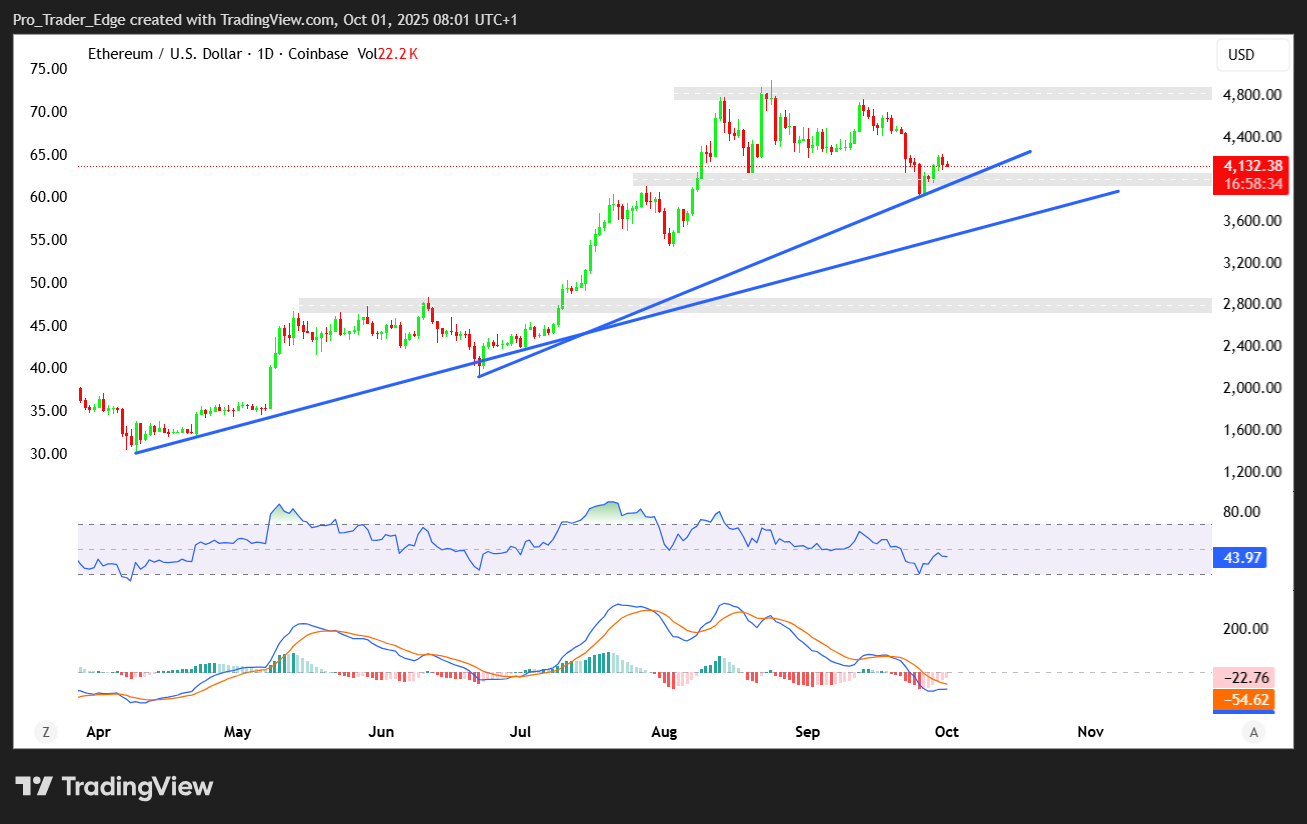Open the USD currency selector
The height and width of the screenshot is (824, 1307).
1252,55
